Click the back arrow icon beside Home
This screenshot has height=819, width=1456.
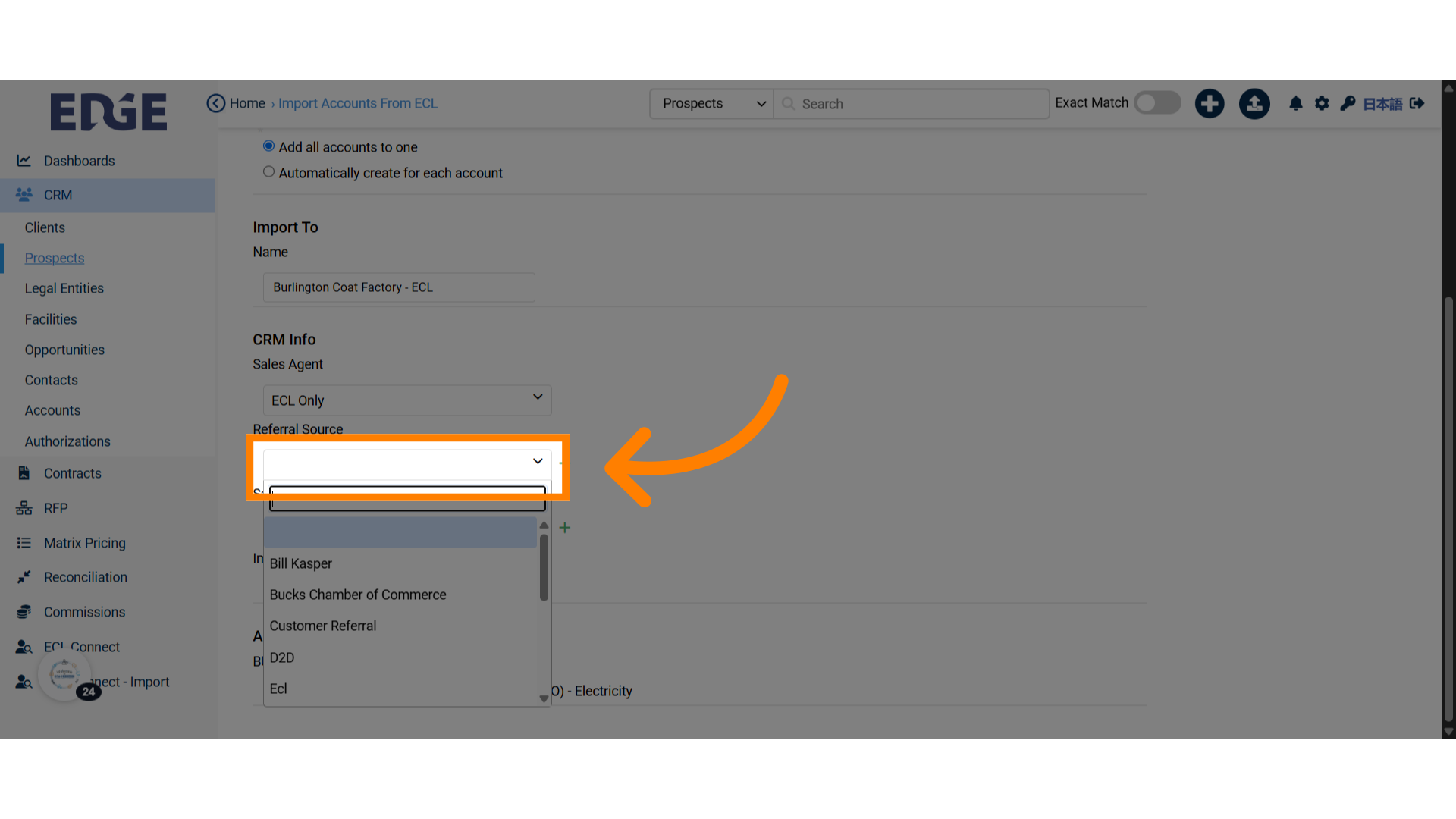(216, 103)
